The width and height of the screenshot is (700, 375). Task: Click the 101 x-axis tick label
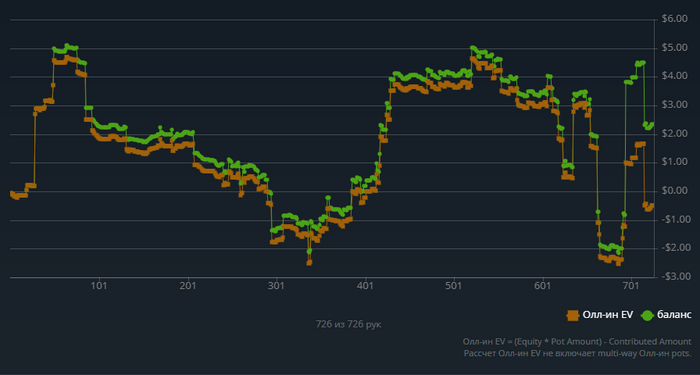click(x=99, y=286)
